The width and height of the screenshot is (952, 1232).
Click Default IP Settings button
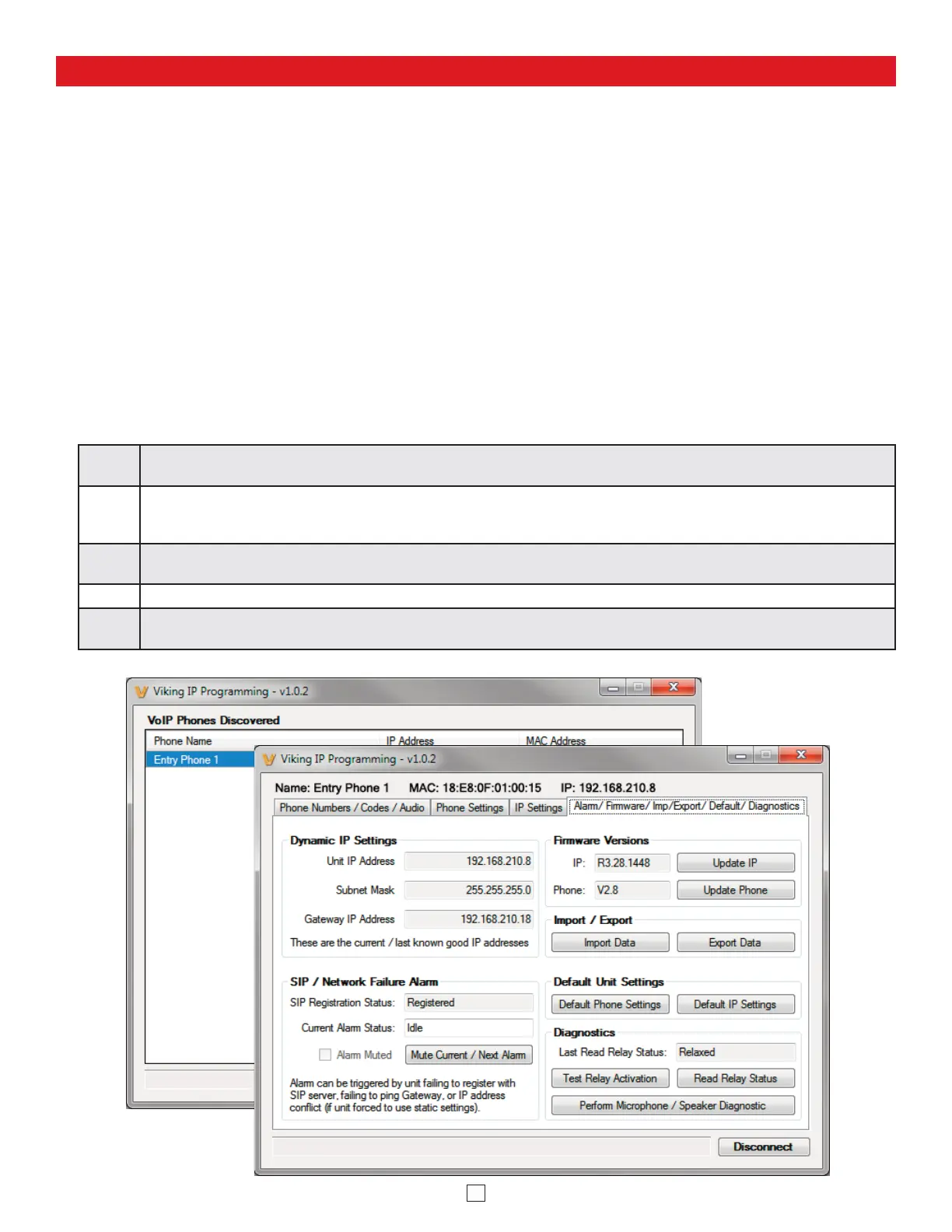click(x=735, y=1004)
